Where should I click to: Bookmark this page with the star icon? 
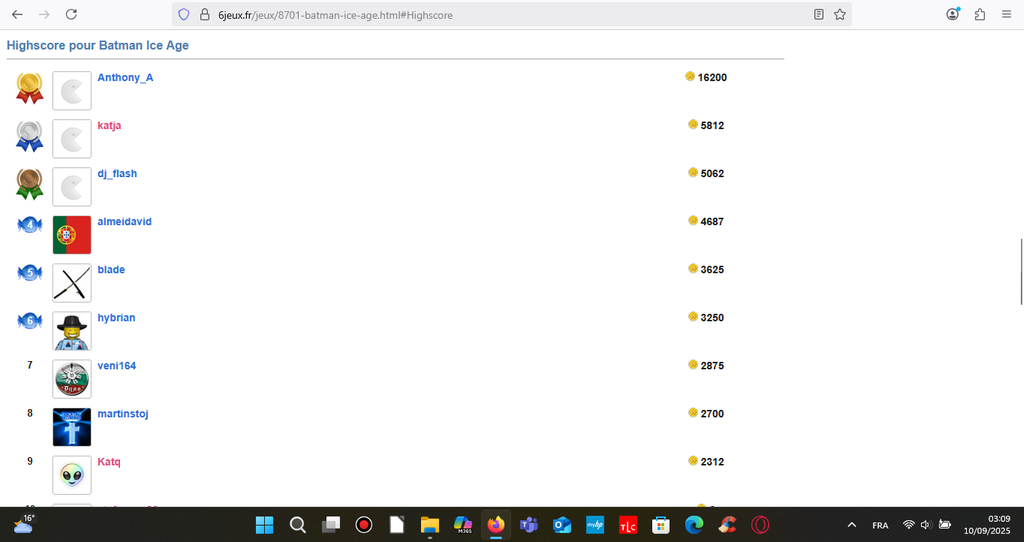pyautogui.click(x=840, y=15)
